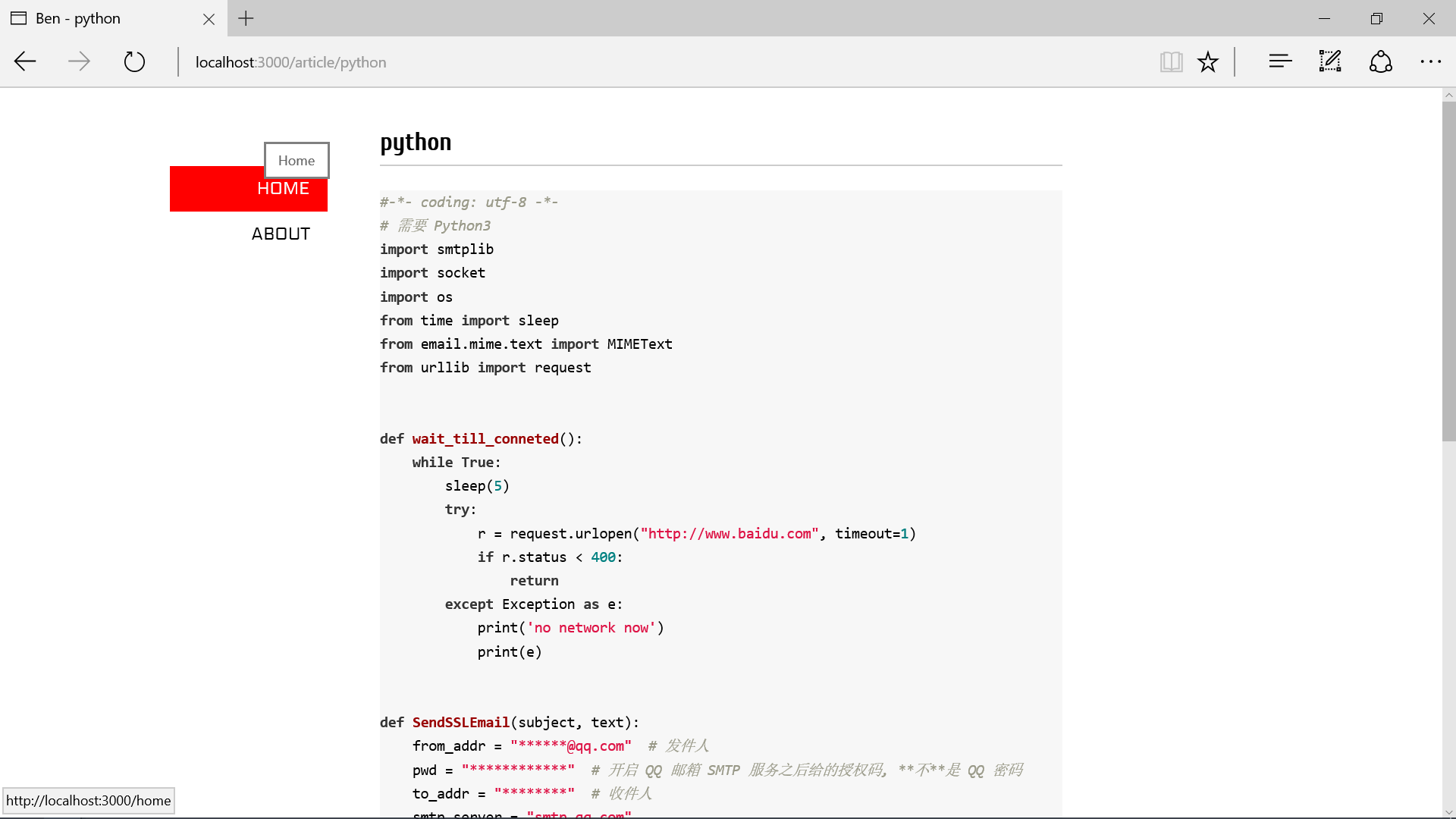Click the browser forward arrow

[79, 61]
